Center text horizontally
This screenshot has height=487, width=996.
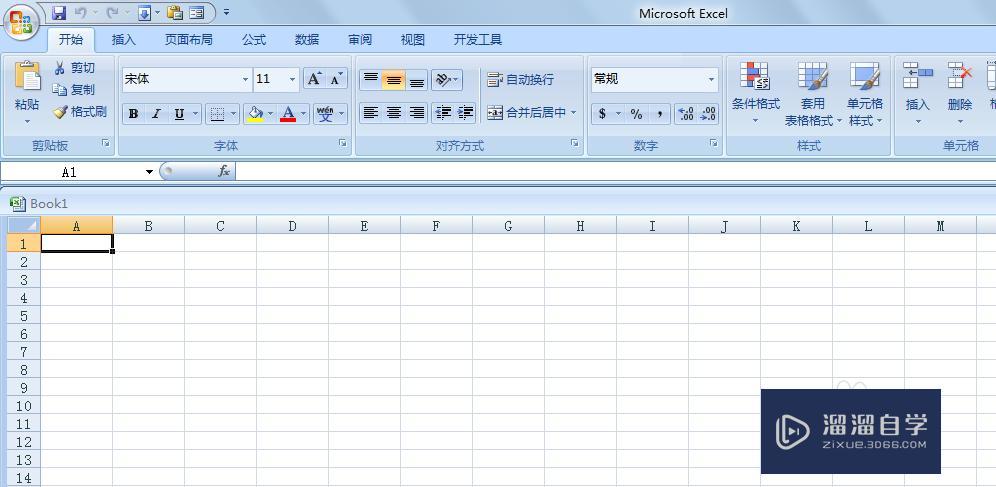click(394, 113)
